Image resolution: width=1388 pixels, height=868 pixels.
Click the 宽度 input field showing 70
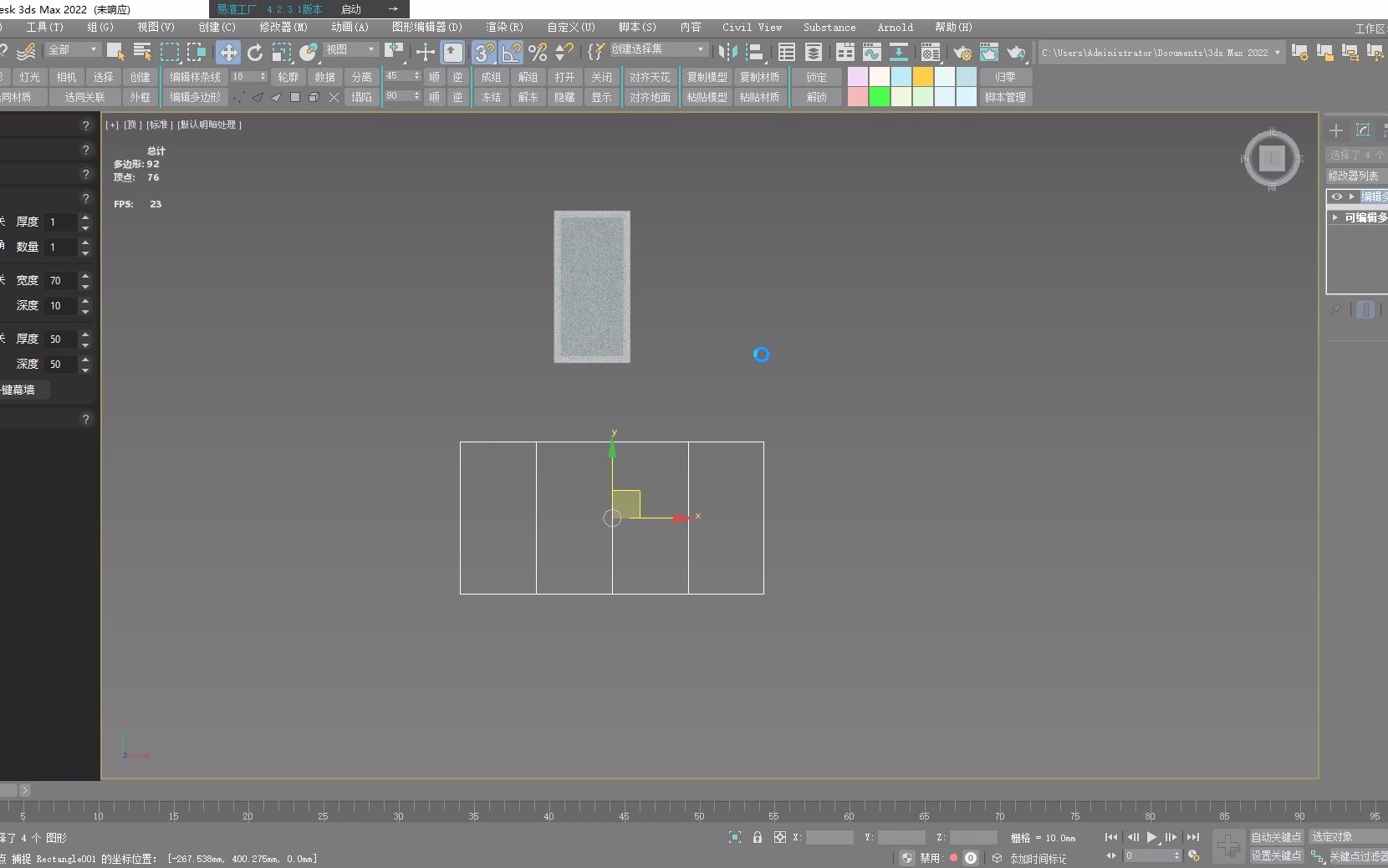click(x=62, y=281)
